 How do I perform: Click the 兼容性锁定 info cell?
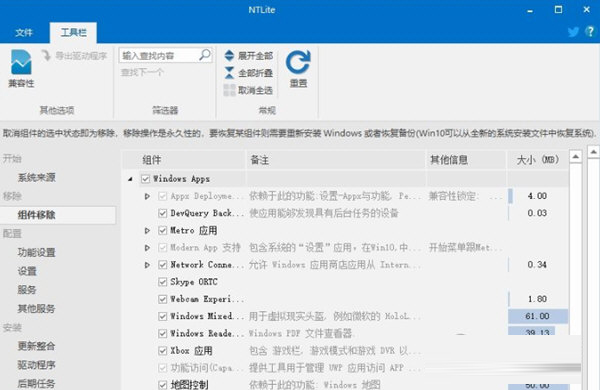[x=466, y=196]
